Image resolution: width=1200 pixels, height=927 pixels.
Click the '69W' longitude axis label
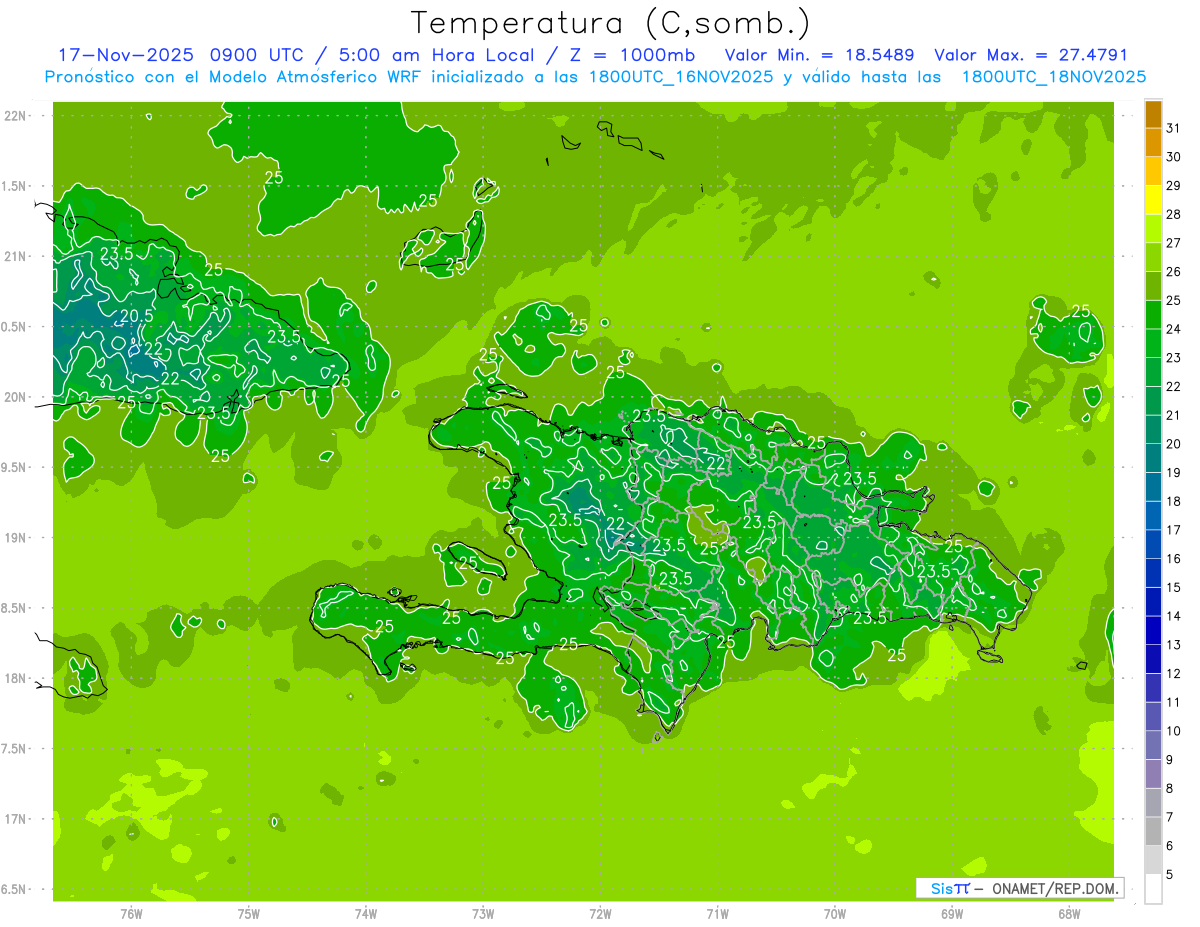[x=952, y=912]
